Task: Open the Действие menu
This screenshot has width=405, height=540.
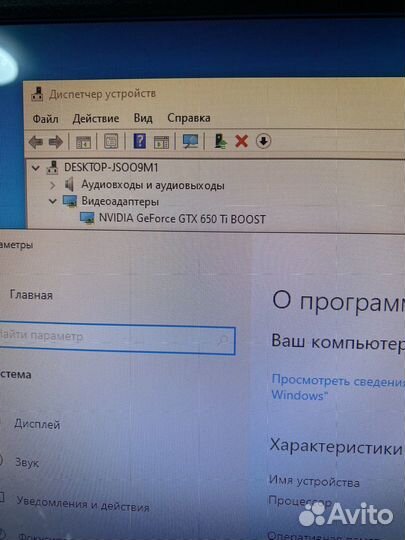Action: (96, 119)
